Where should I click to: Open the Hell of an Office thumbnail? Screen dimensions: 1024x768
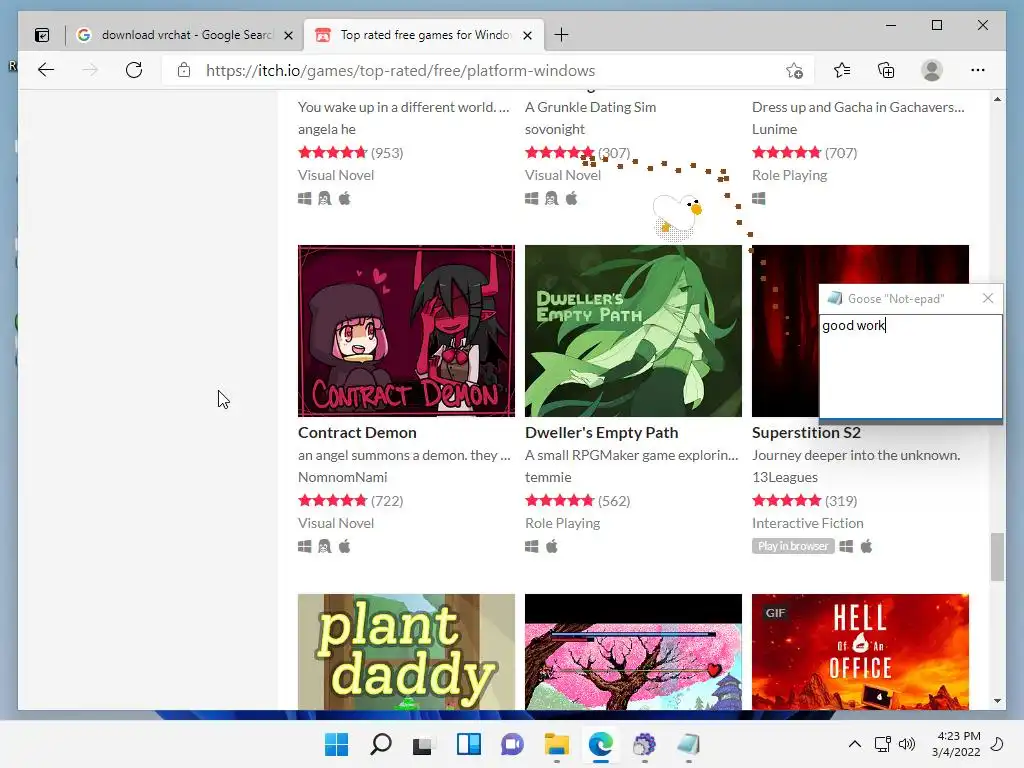click(x=860, y=652)
